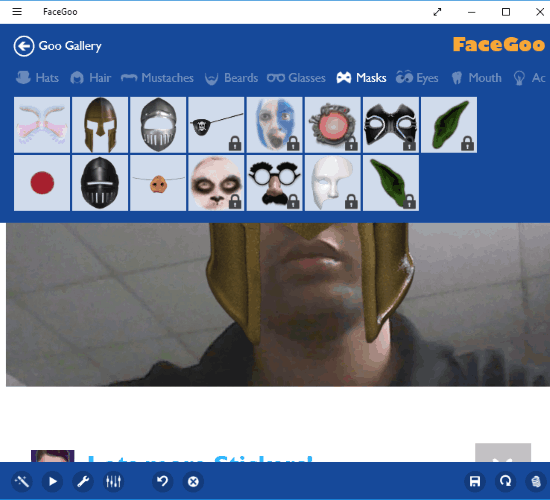
Task: Save the image with the floppy icon
Action: coord(475,481)
